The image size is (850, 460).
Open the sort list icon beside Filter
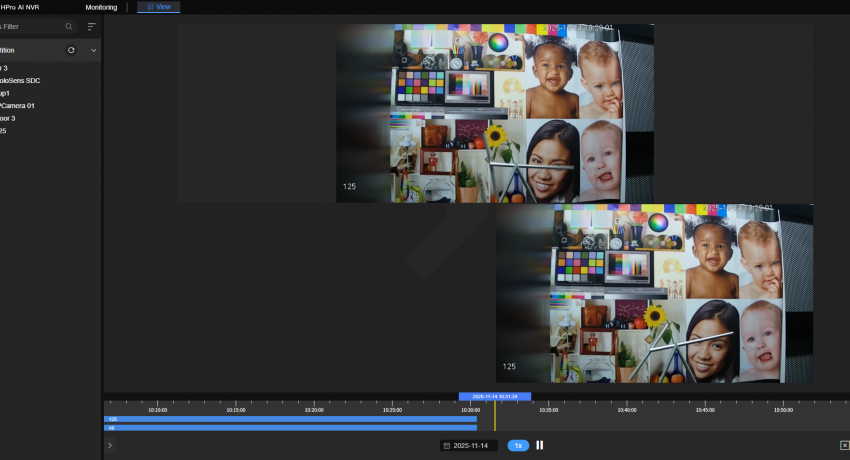click(x=92, y=26)
